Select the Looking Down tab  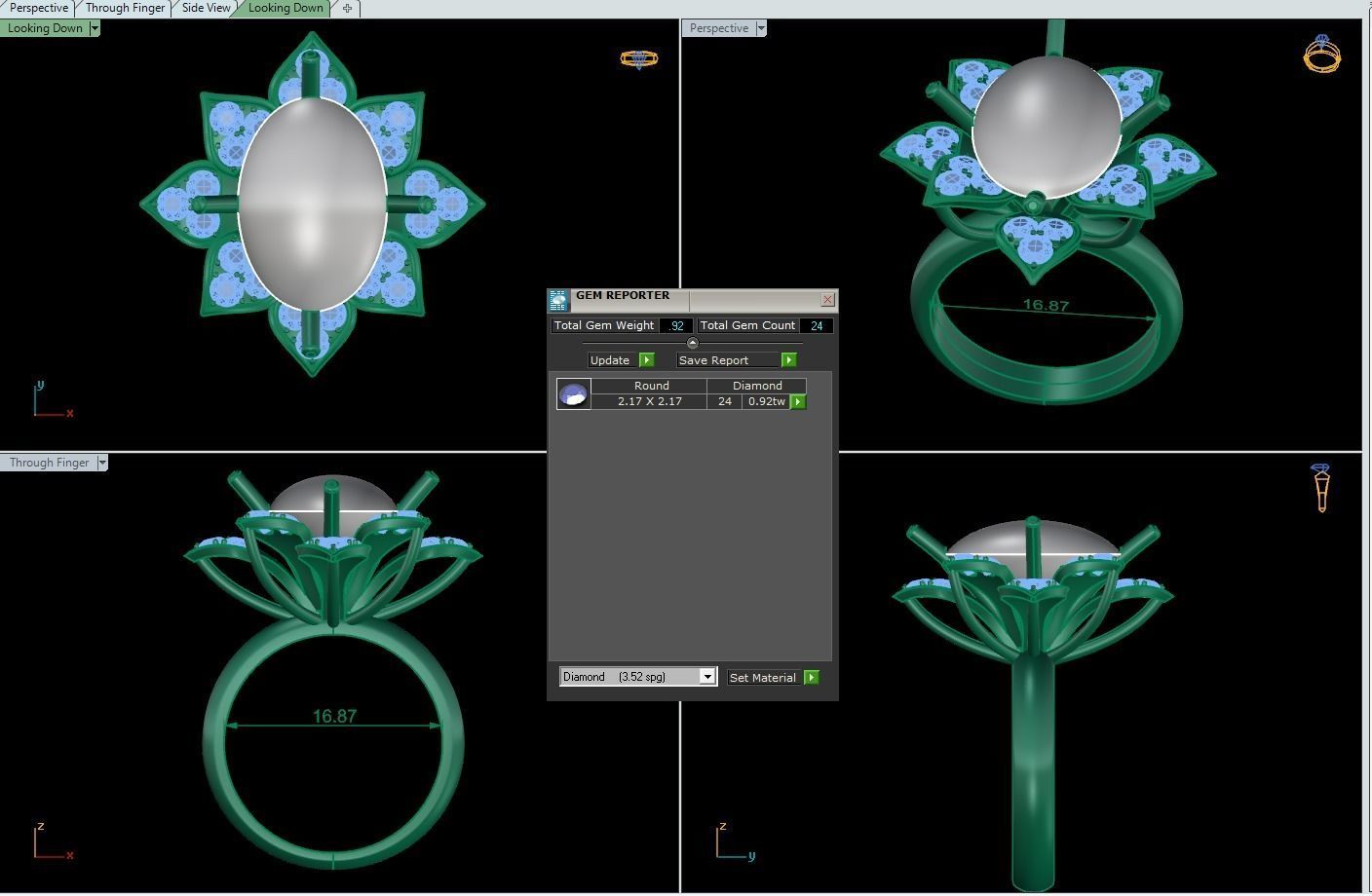tap(285, 8)
